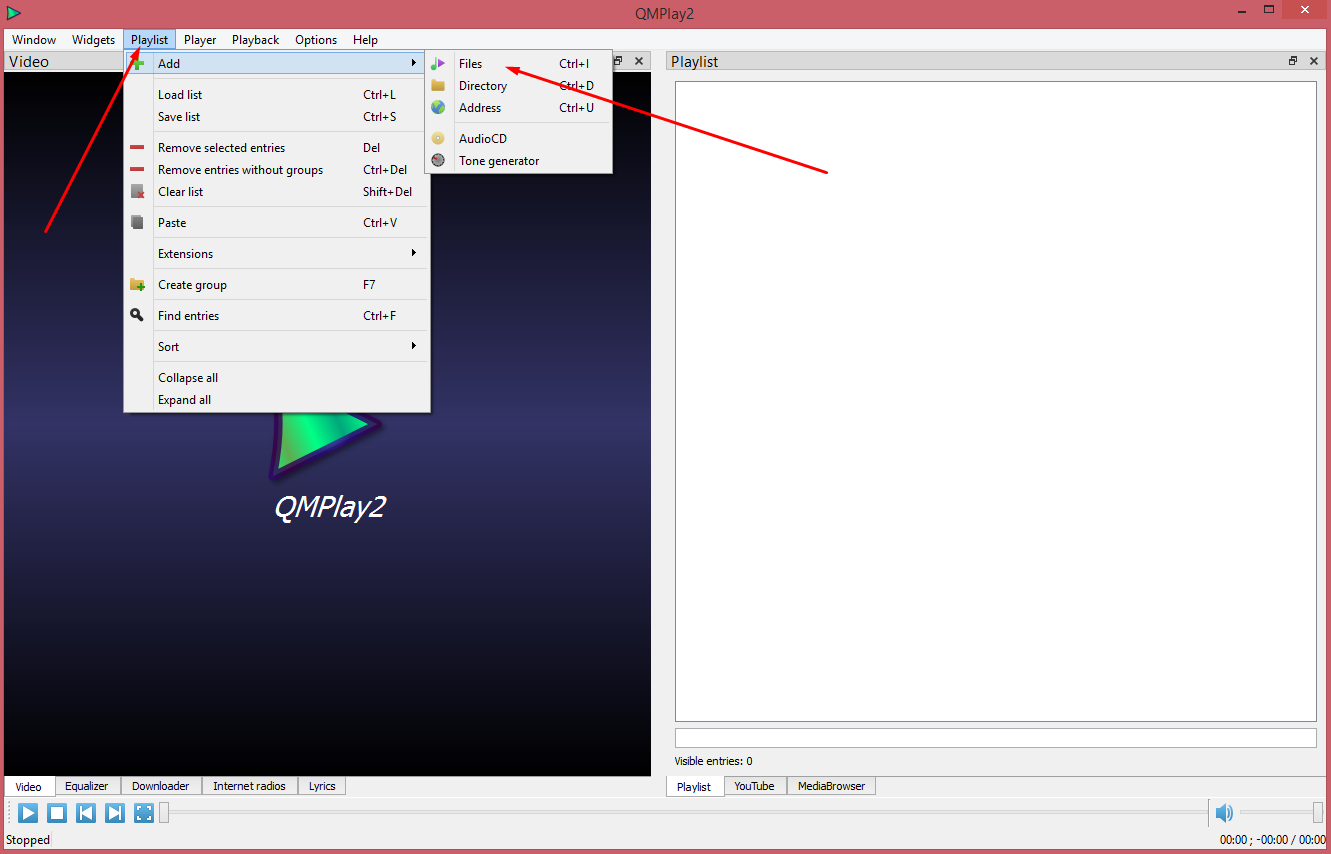This screenshot has width=1331, height=854.
Task: Close the open Playlist menu from the menu bar
Action: 150,40
